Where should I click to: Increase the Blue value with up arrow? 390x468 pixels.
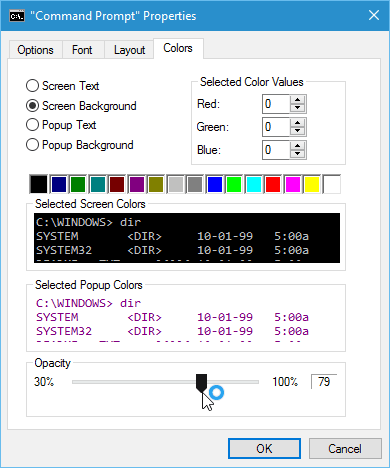(x=298, y=146)
